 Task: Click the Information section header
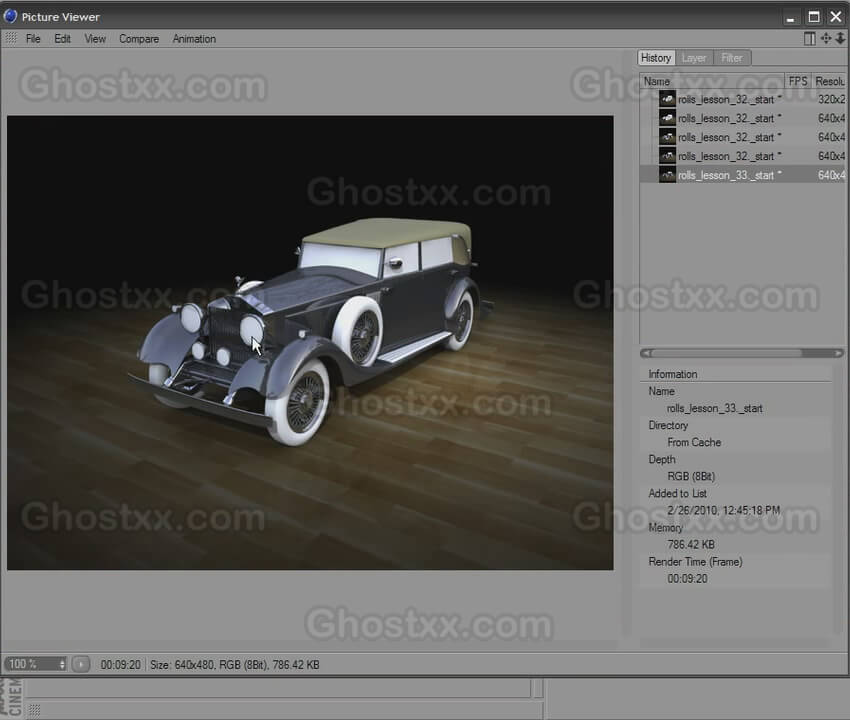click(673, 374)
